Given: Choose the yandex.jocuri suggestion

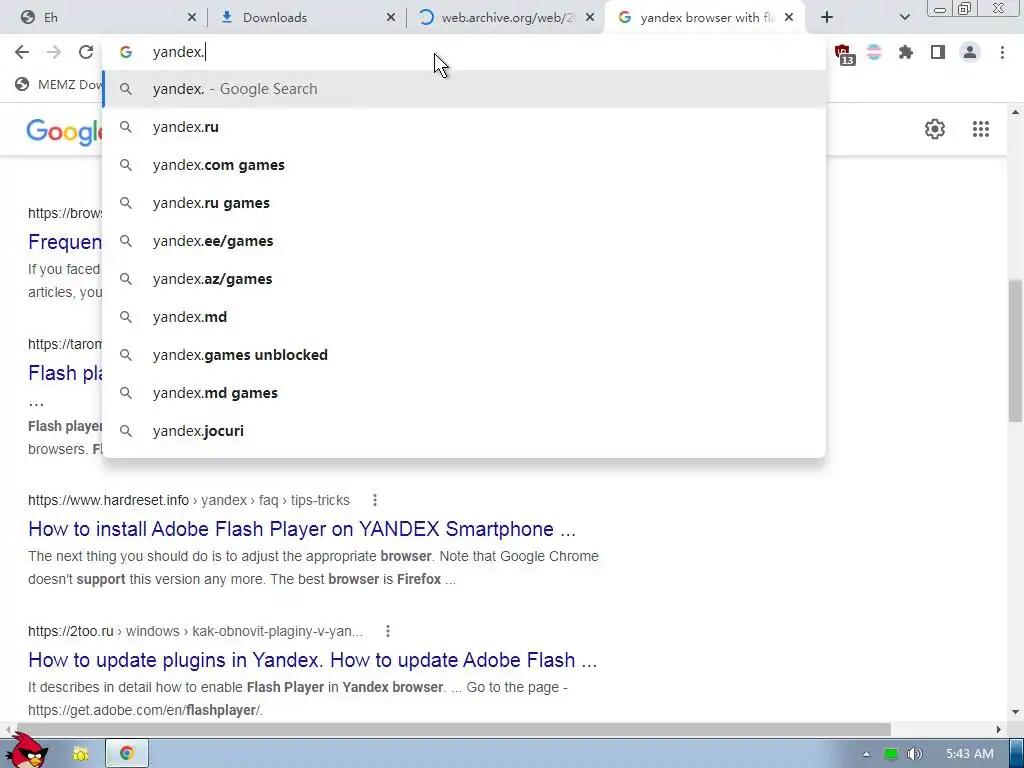Looking at the screenshot, I should tap(464, 431).
